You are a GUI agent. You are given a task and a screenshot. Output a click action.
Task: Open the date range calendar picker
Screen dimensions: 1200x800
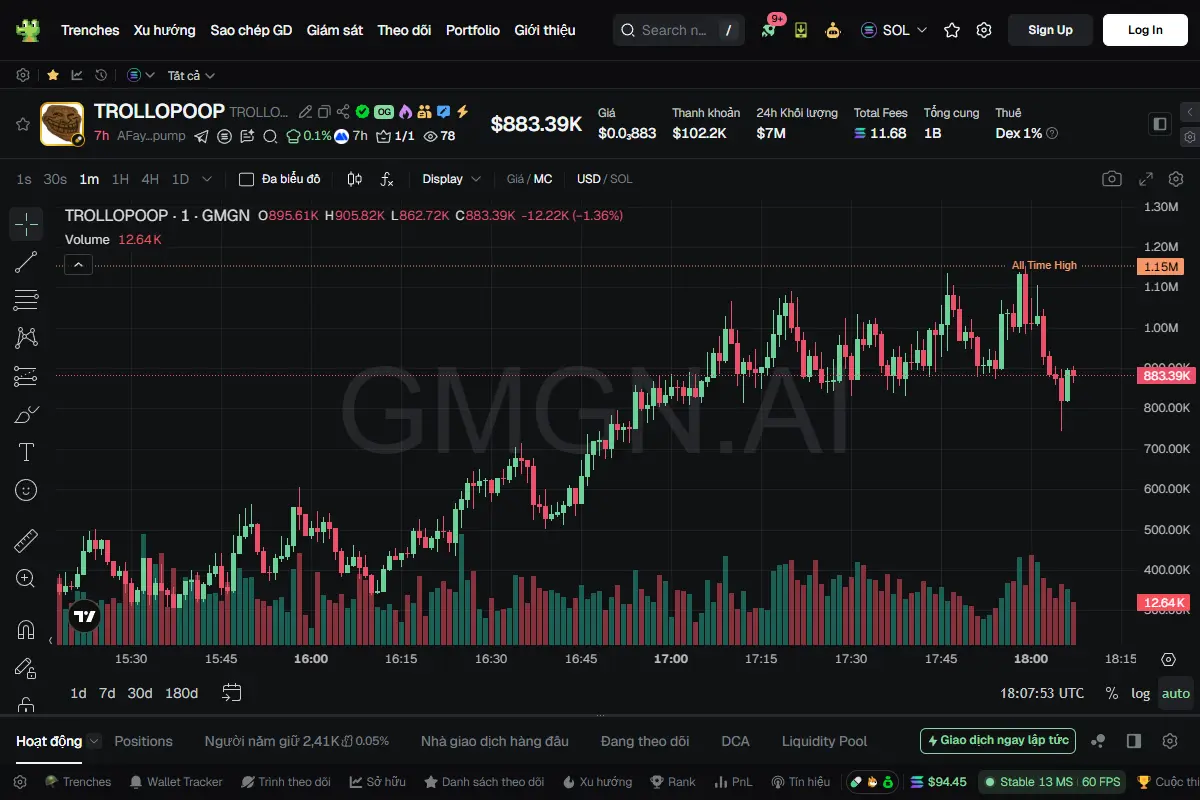click(x=232, y=692)
